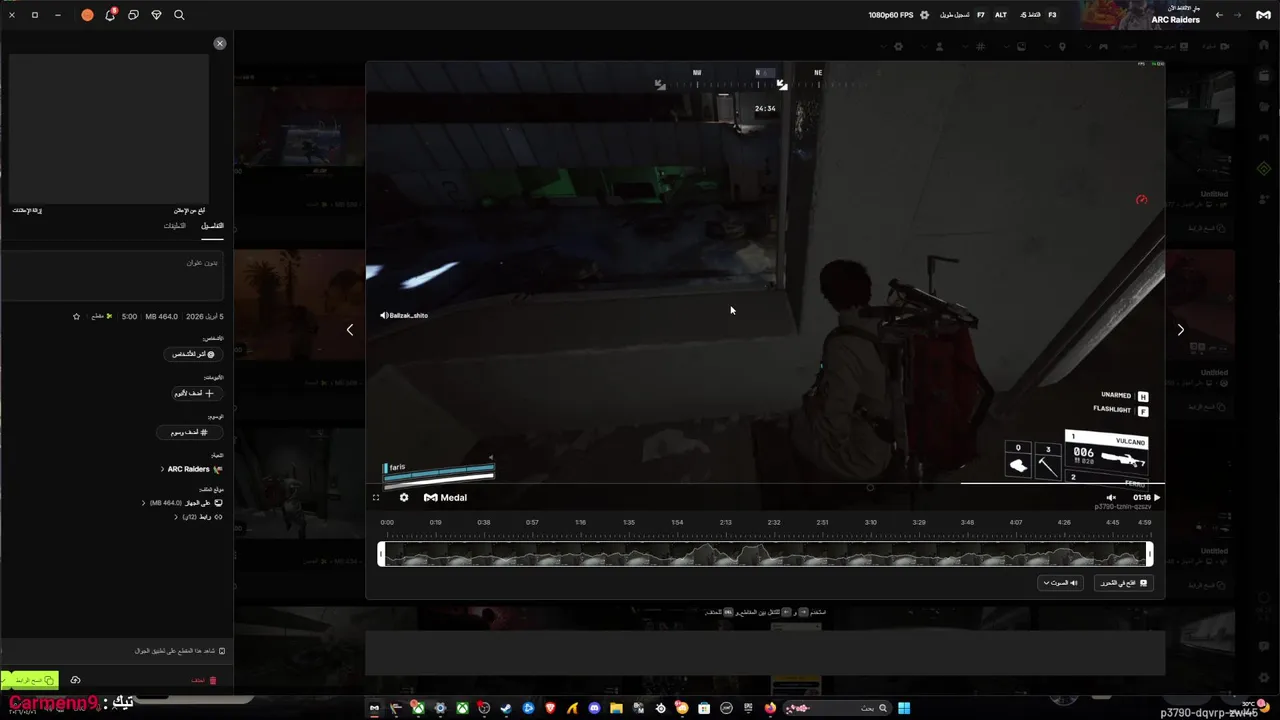The height and width of the screenshot is (720, 1280).
Task: Seek to 2:32 on the timeline ruler
Action: pos(774,522)
